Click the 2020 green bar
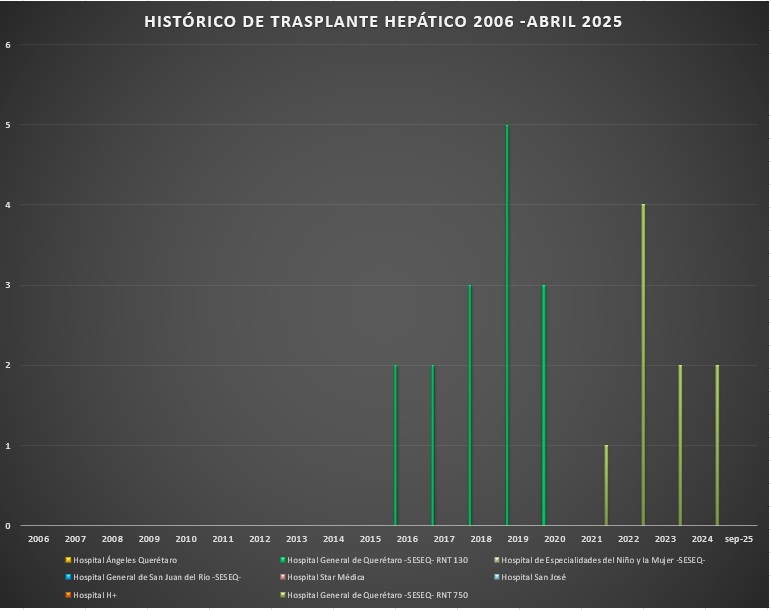 point(544,405)
